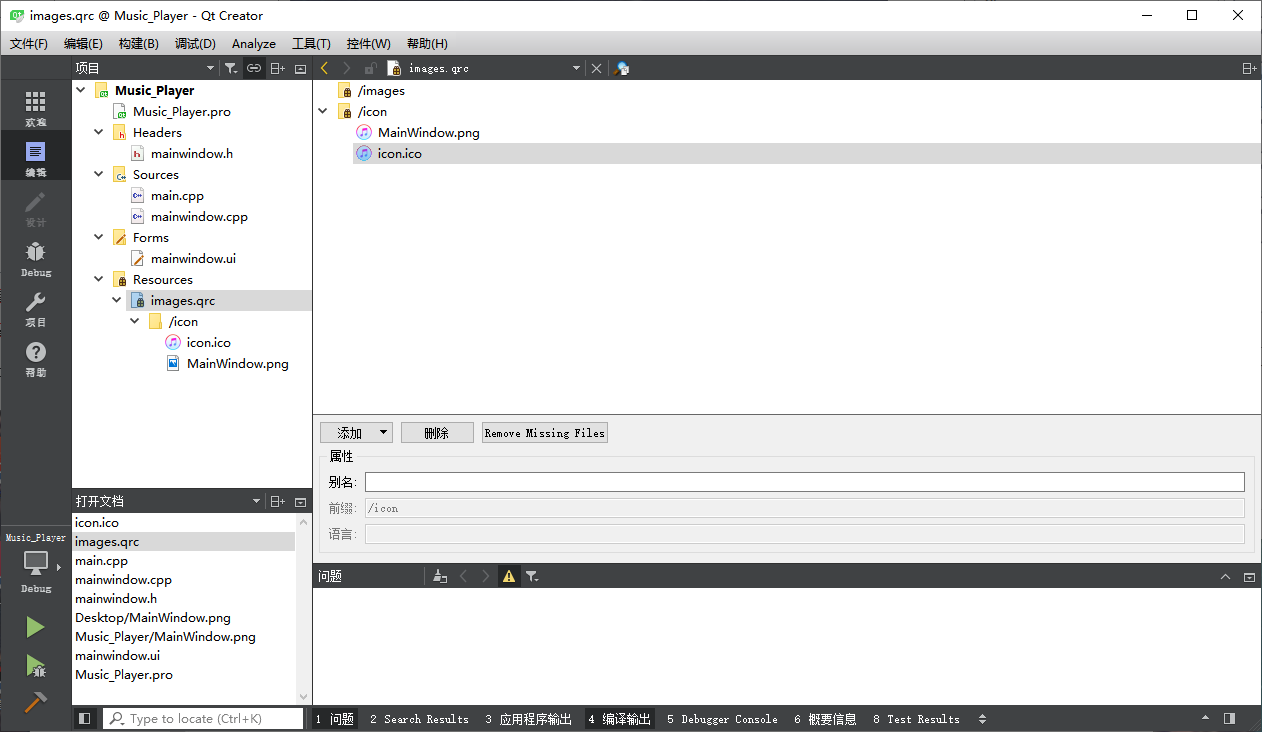Open the Projects mode wrench icon

[x=35, y=308]
